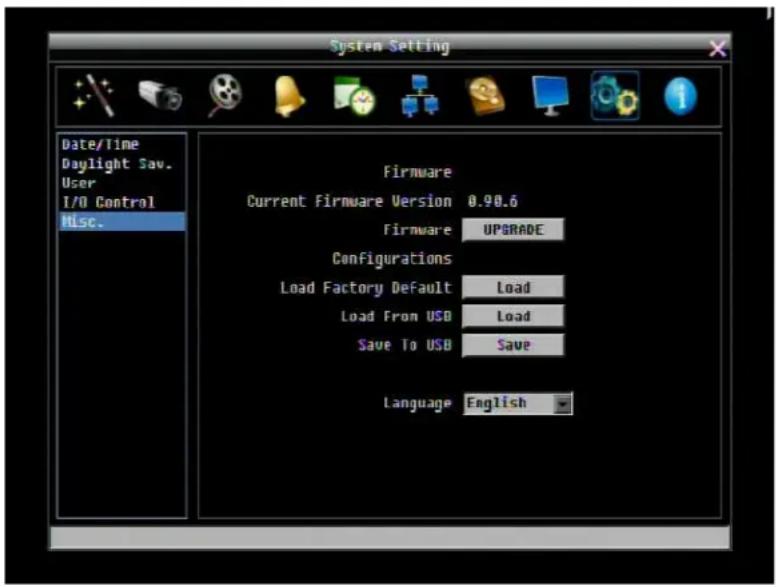Click the Configurations heading text
Screen dimensions: 776x587
(x=392, y=258)
